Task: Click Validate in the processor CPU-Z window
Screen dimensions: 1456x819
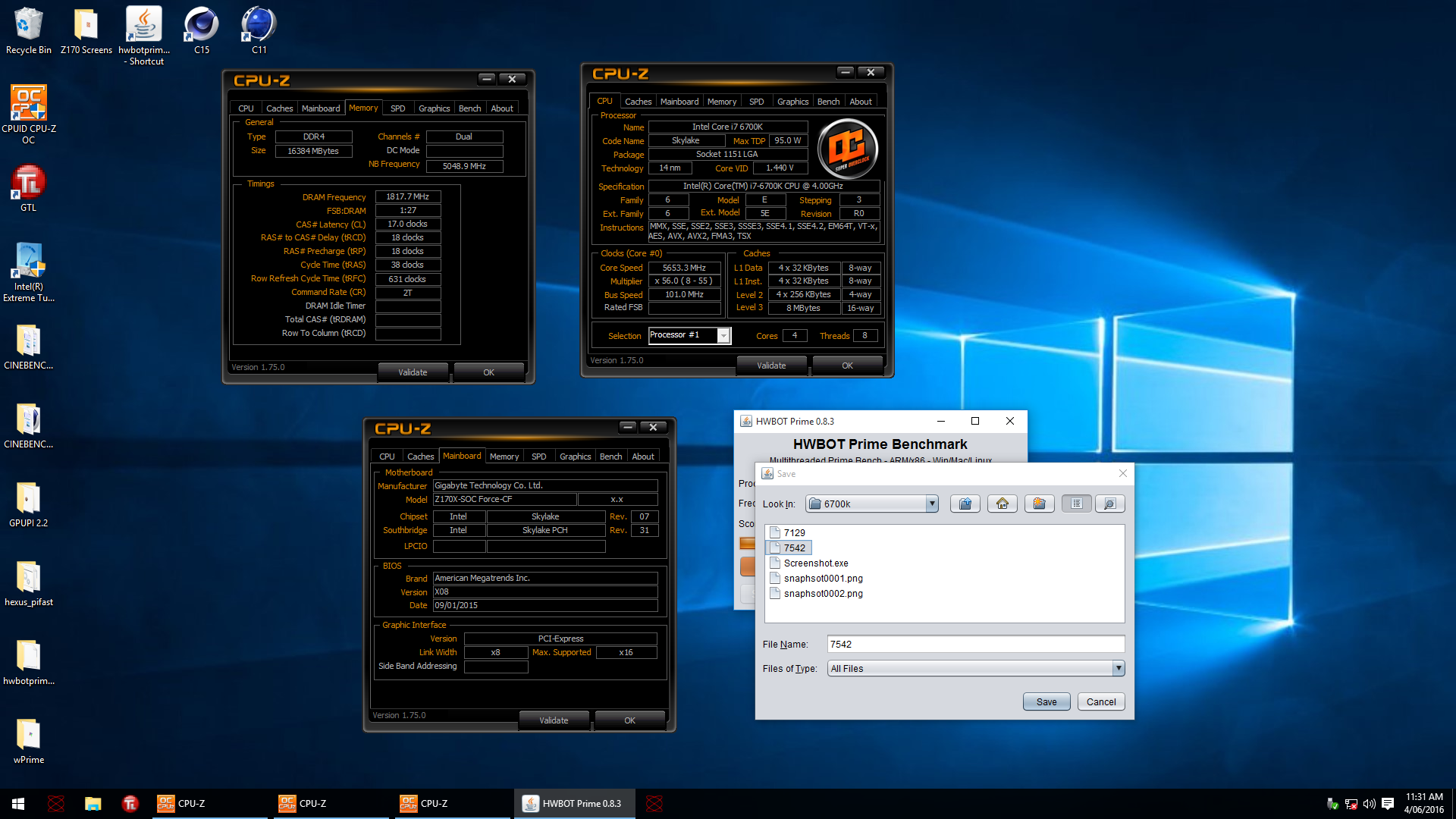Action: point(771,366)
